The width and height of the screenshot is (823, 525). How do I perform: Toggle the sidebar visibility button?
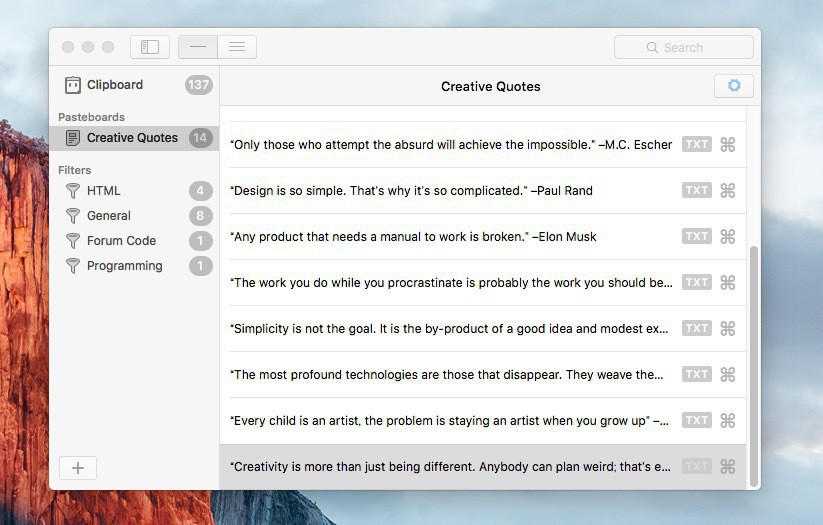150,47
